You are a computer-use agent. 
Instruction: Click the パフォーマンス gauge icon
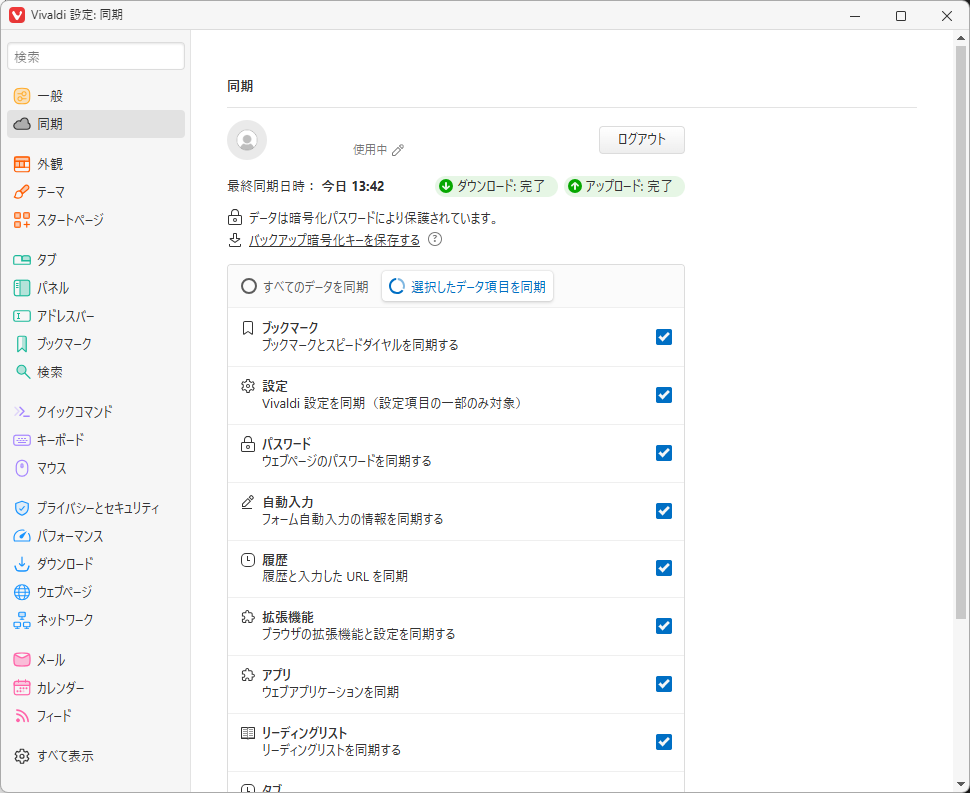(22, 536)
